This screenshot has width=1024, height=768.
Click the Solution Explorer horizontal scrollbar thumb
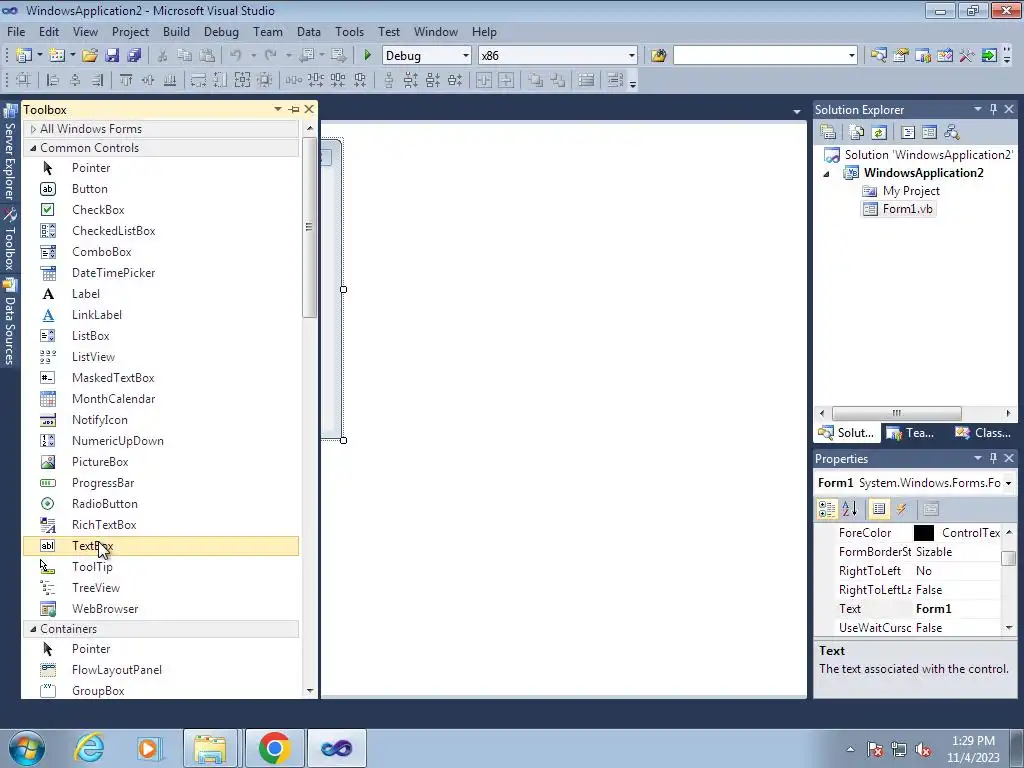[897, 413]
